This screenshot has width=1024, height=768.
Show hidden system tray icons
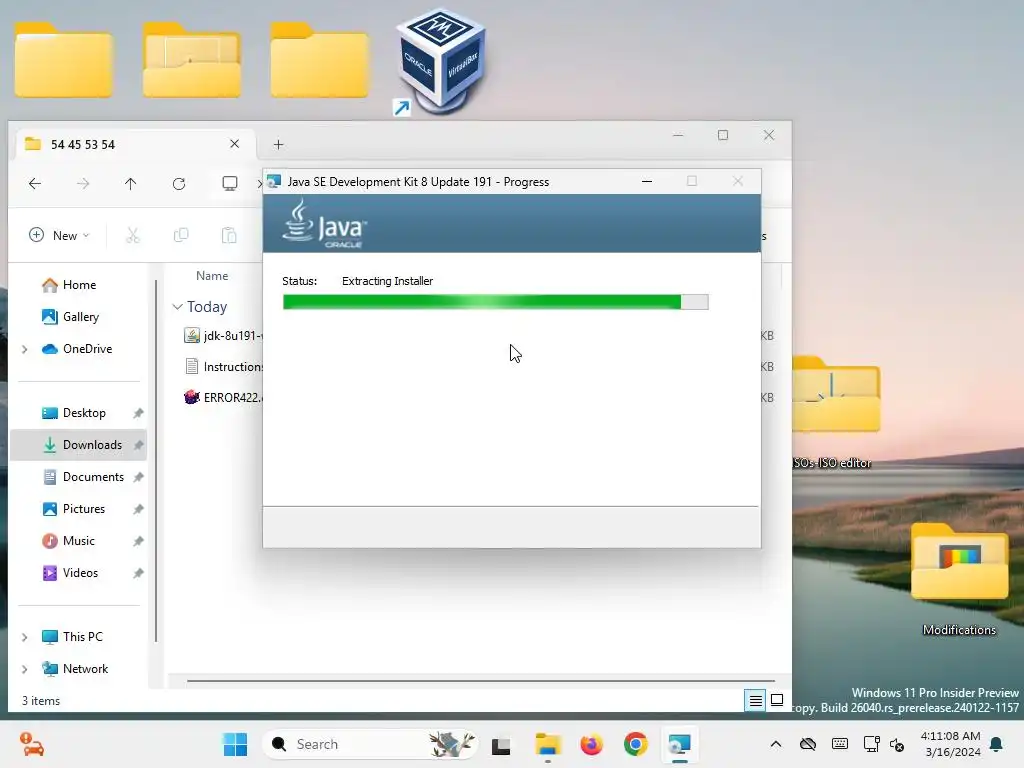(x=776, y=744)
